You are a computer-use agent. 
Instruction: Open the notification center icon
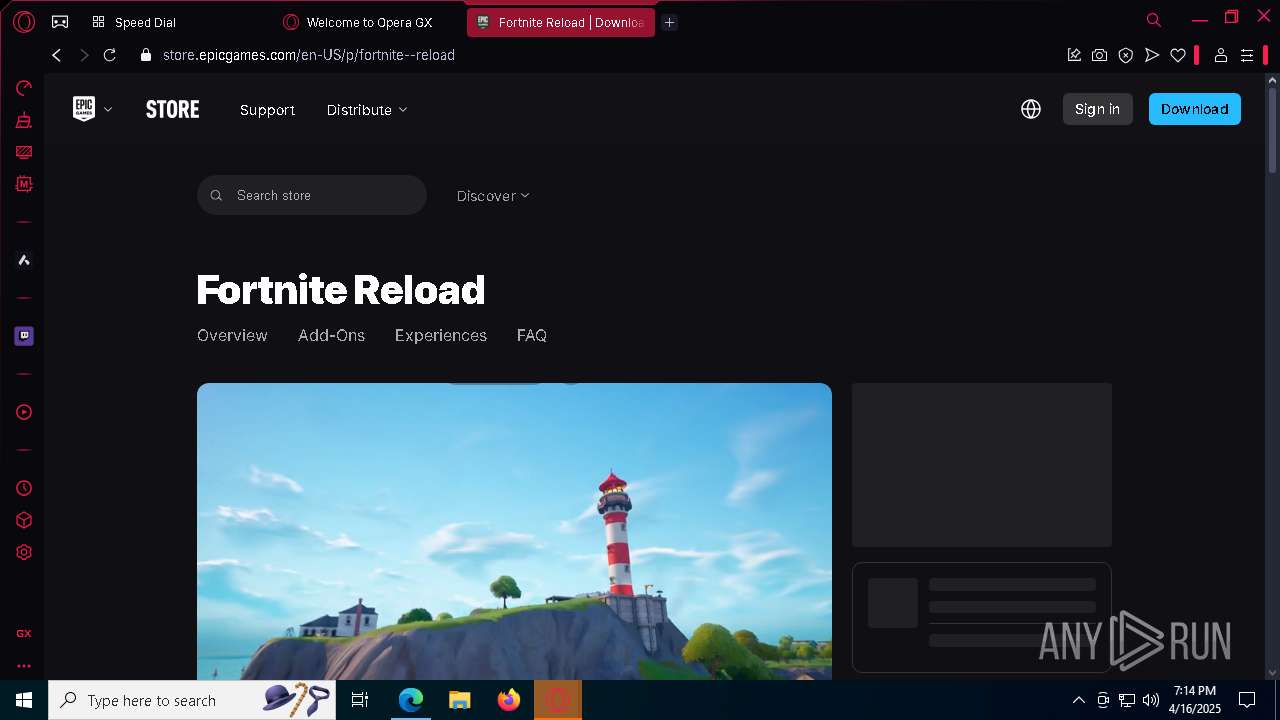pyautogui.click(x=1247, y=700)
